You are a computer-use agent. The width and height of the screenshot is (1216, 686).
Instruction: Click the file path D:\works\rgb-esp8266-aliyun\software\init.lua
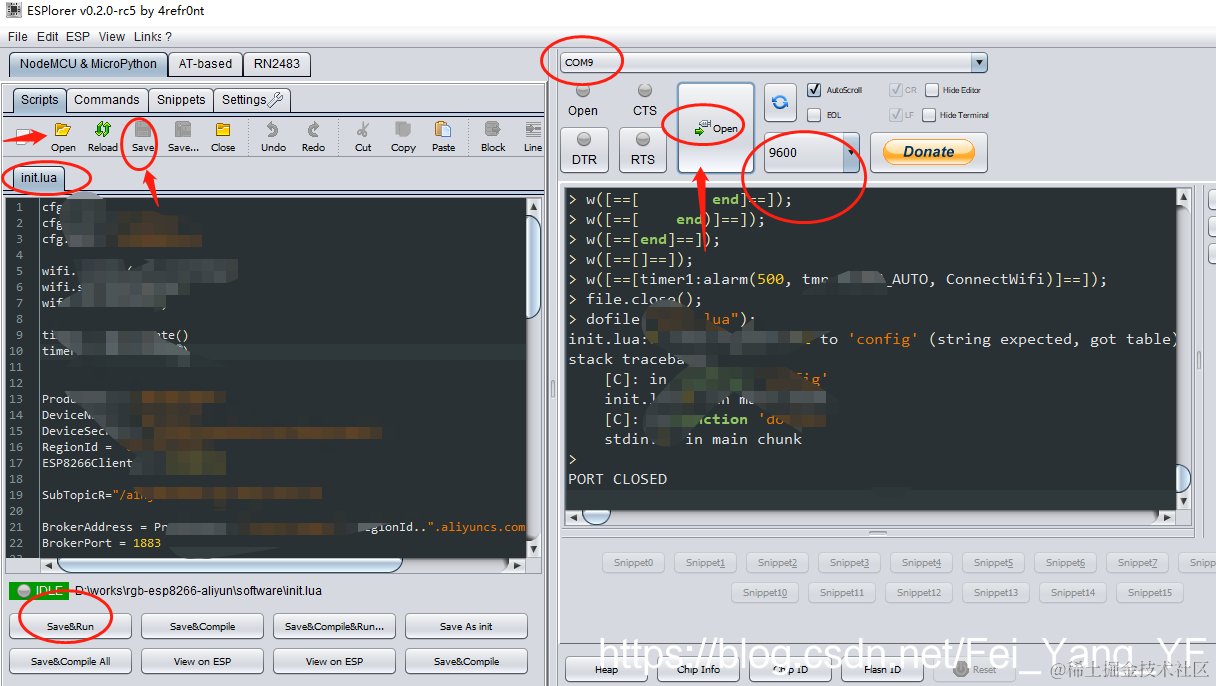click(199, 591)
